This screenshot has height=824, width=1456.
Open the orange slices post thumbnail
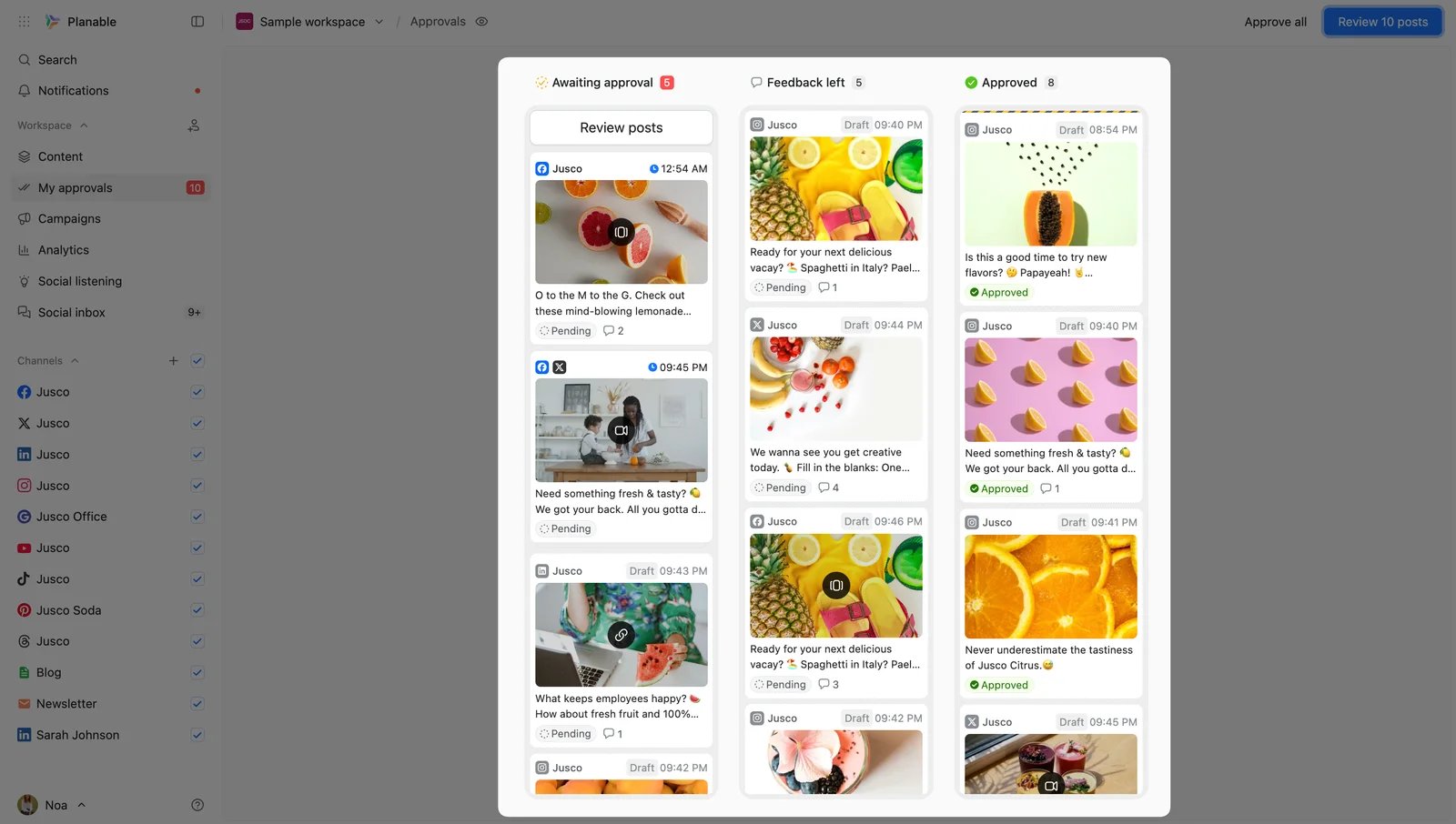click(1051, 587)
